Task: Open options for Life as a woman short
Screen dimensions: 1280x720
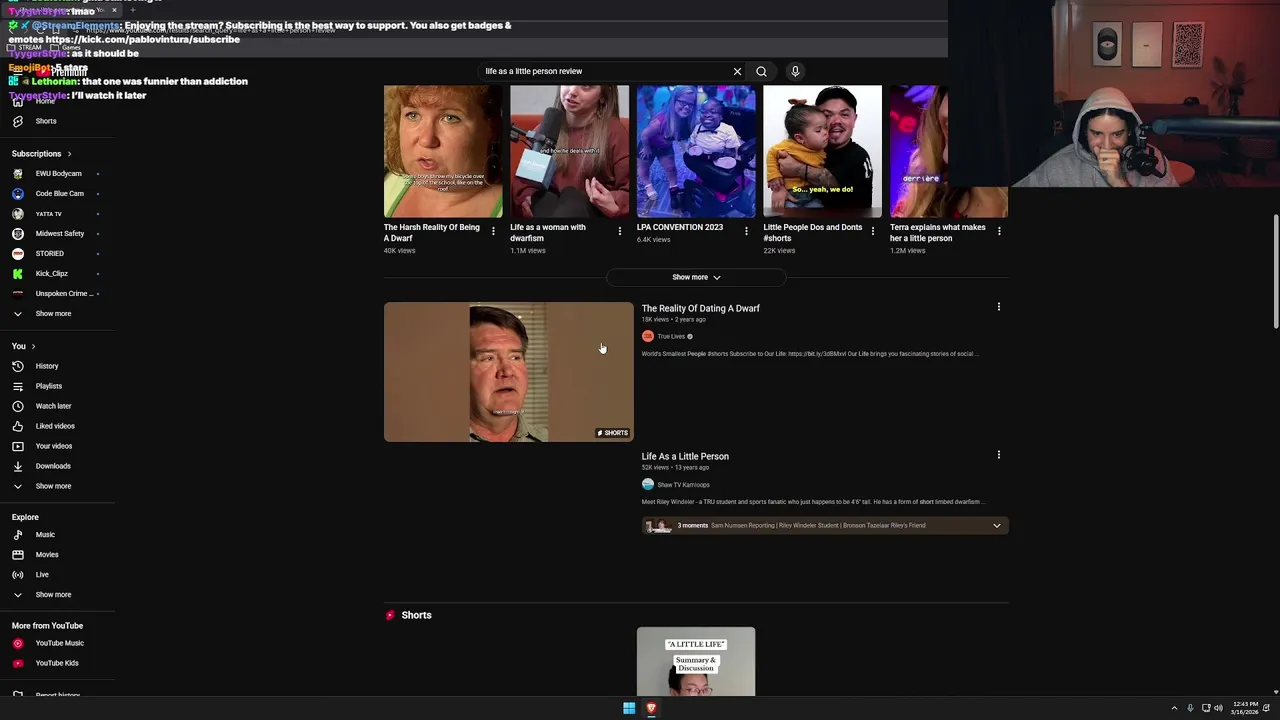Action: click(x=620, y=231)
